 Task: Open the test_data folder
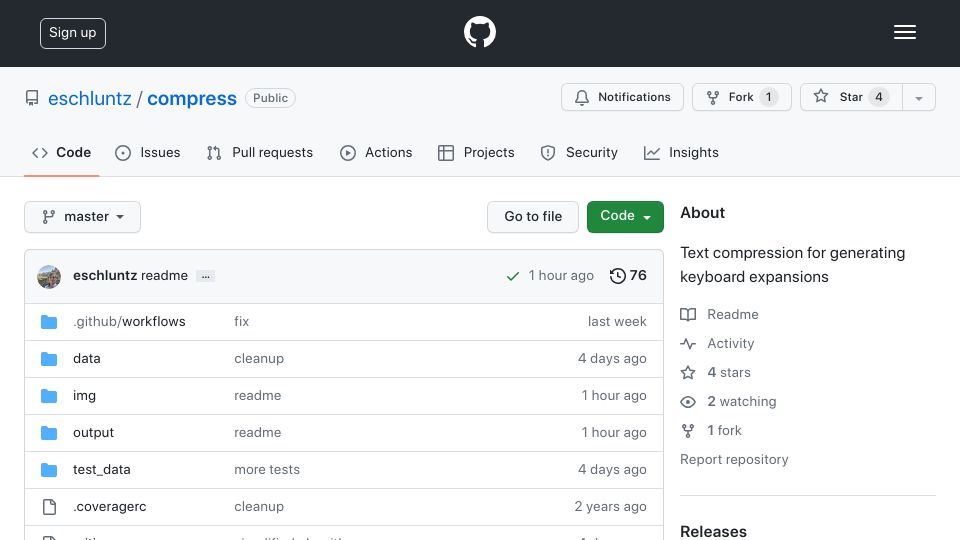pos(102,470)
